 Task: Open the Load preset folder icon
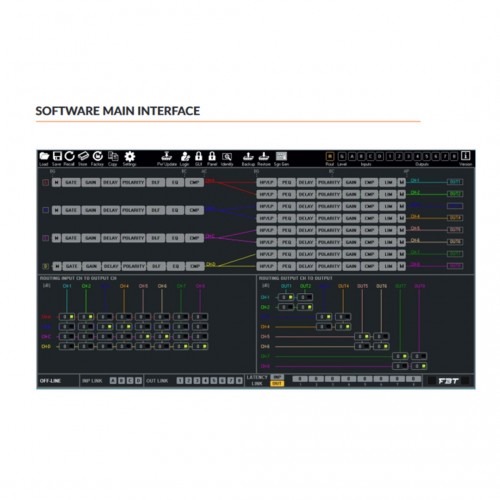coord(44,156)
